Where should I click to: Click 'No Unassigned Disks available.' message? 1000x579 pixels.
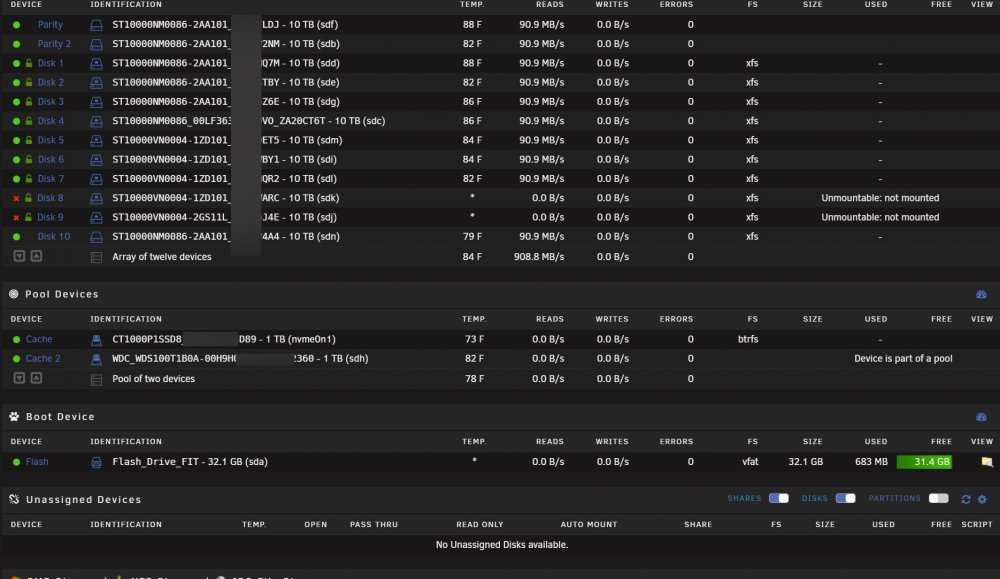point(502,545)
